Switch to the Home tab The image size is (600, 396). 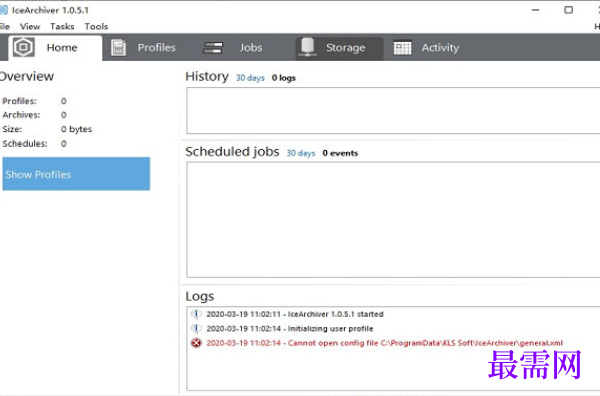55,47
